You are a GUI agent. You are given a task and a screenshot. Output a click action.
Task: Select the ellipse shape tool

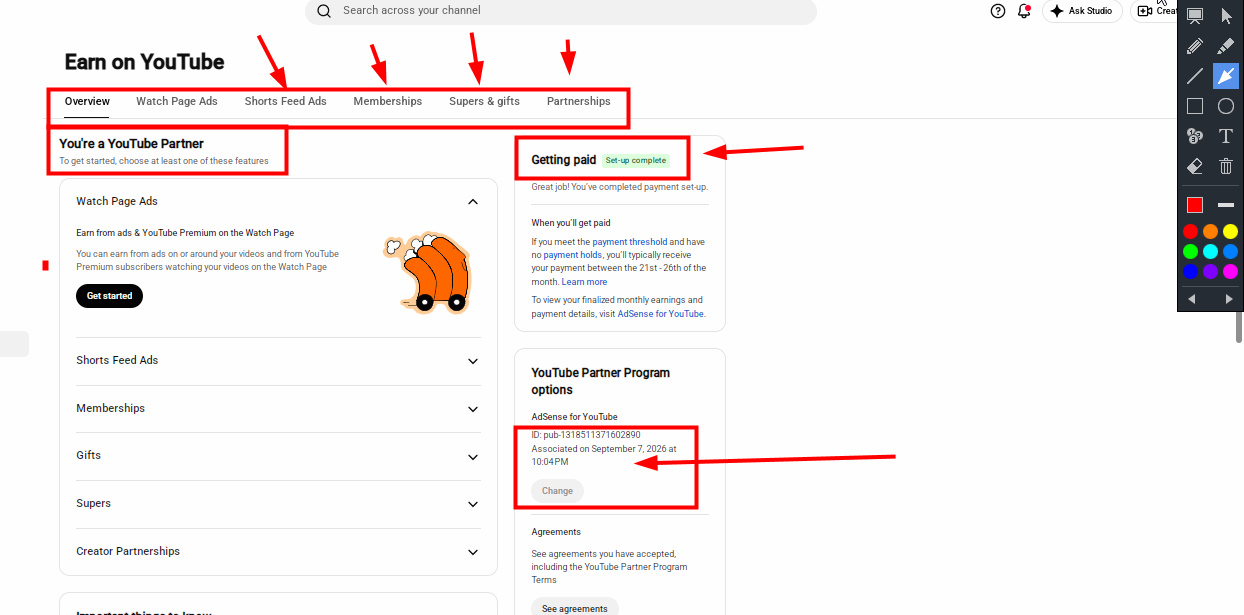pos(1226,106)
